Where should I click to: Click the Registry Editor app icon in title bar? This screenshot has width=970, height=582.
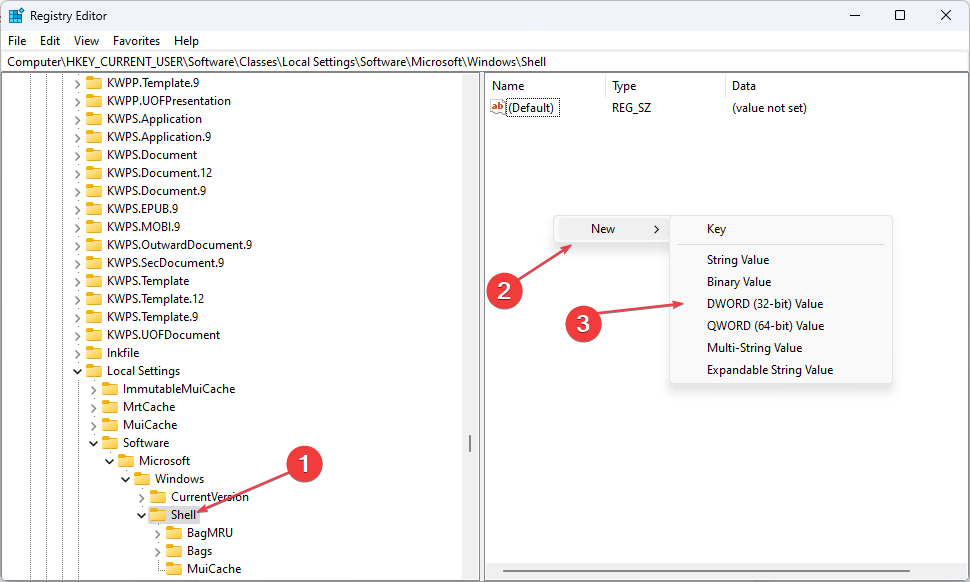coord(15,15)
